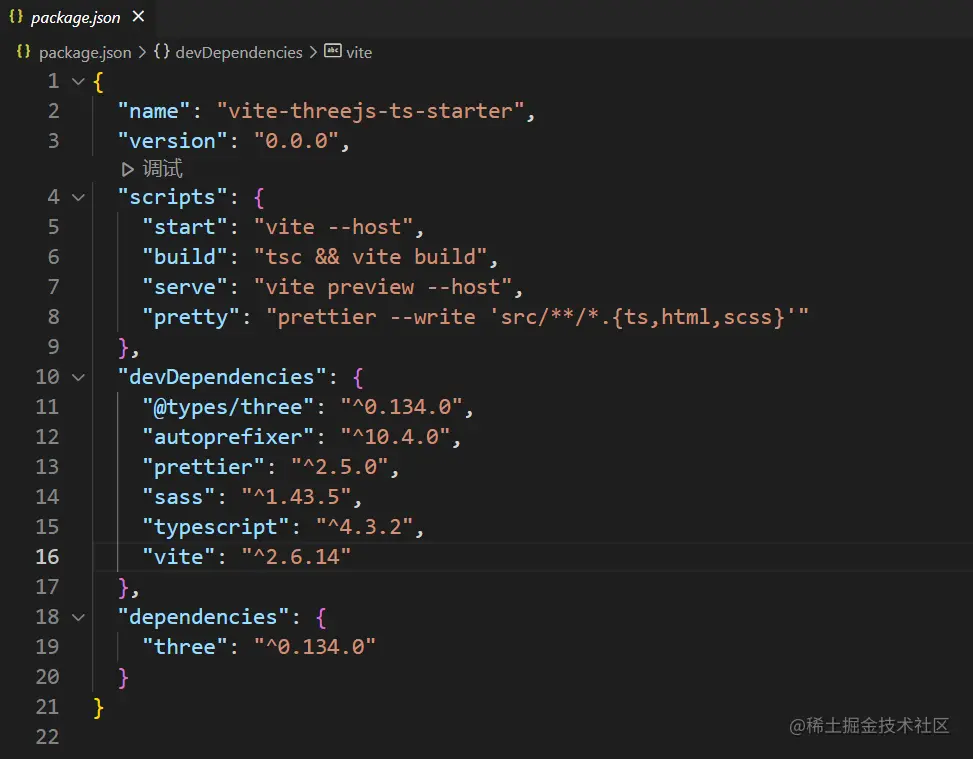973x759 pixels.
Task: Click the "build" script key
Action: [185, 257]
